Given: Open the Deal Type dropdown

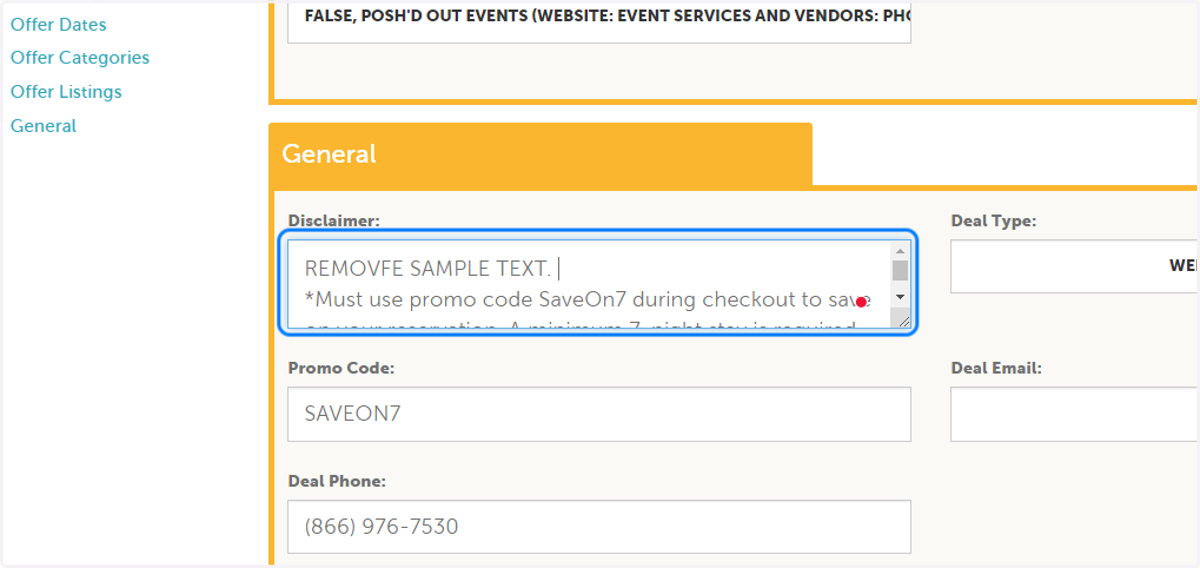Looking at the screenshot, I should (x=1075, y=266).
